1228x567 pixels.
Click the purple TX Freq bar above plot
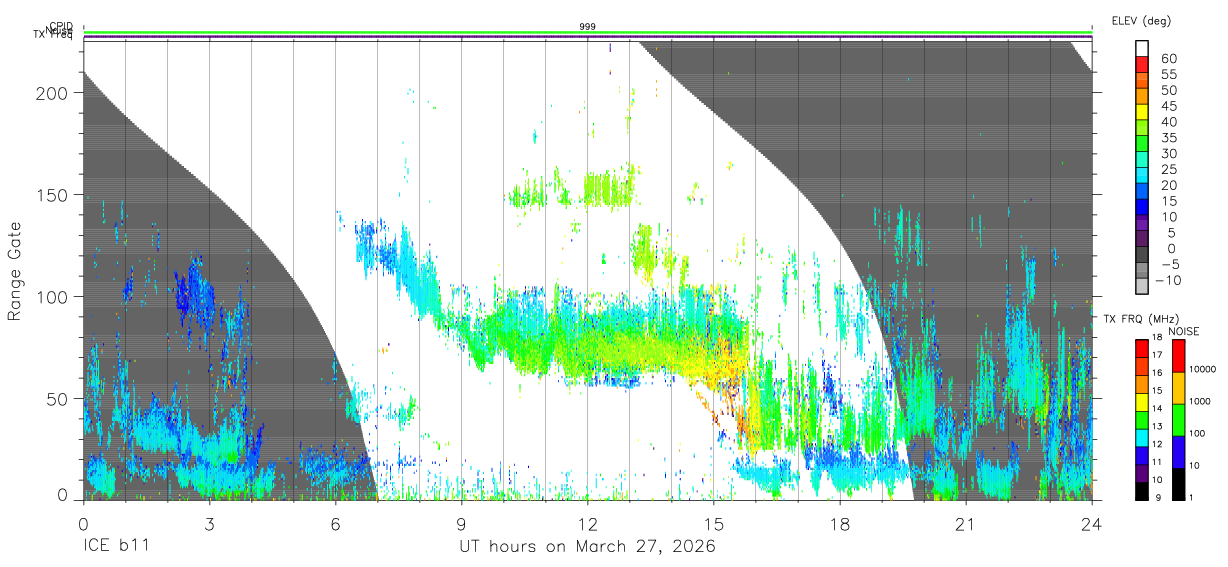coord(588,38)
